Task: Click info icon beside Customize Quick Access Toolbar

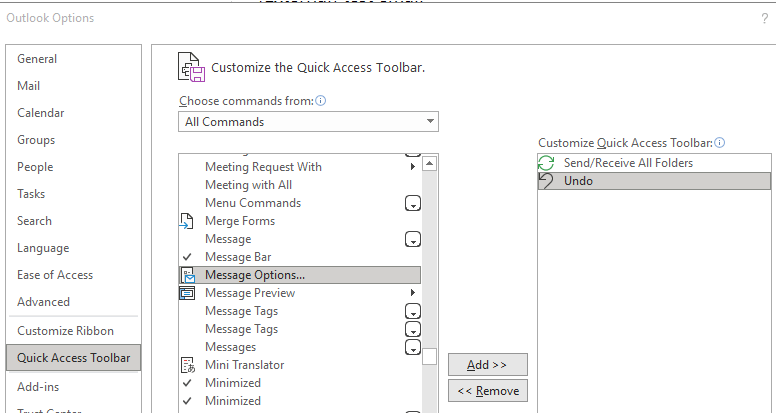Action: pyautogui.click(x=720, y=143)
